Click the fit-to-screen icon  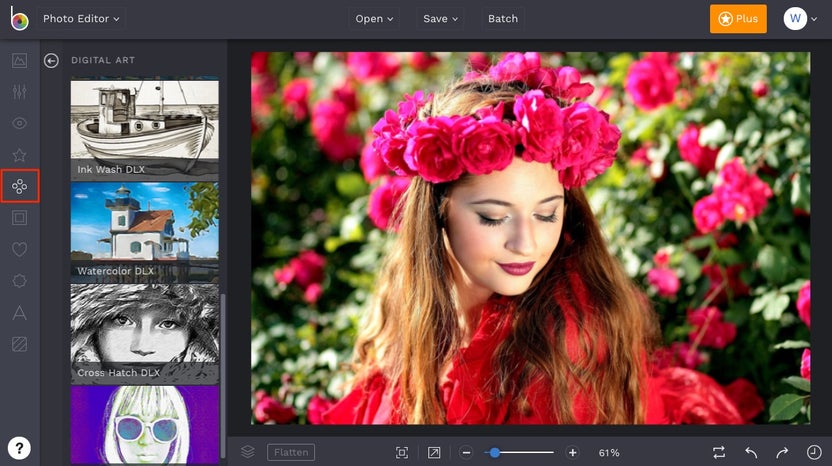click(x=402, y=453)
